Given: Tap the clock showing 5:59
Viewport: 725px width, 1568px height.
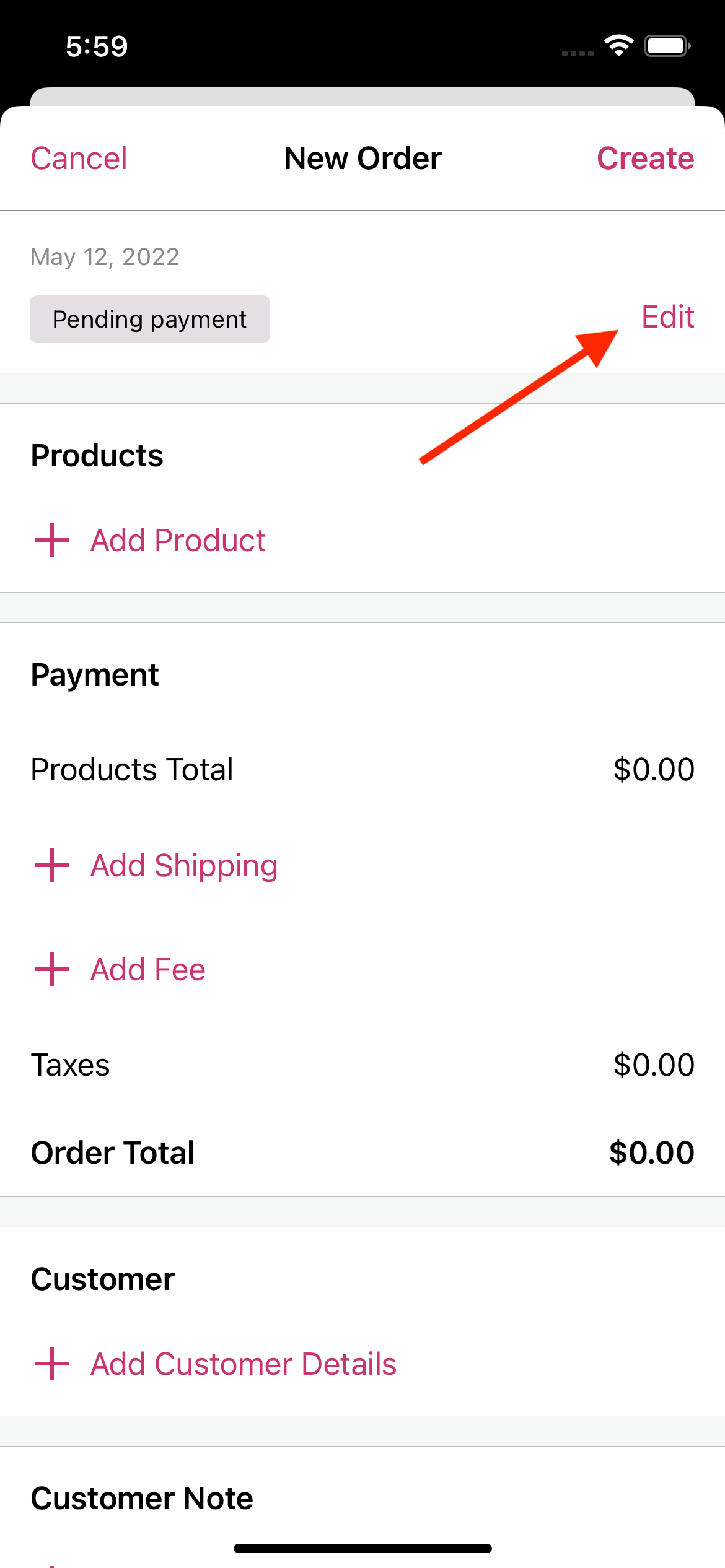Looking at the screenshot, I should point(96,45).
